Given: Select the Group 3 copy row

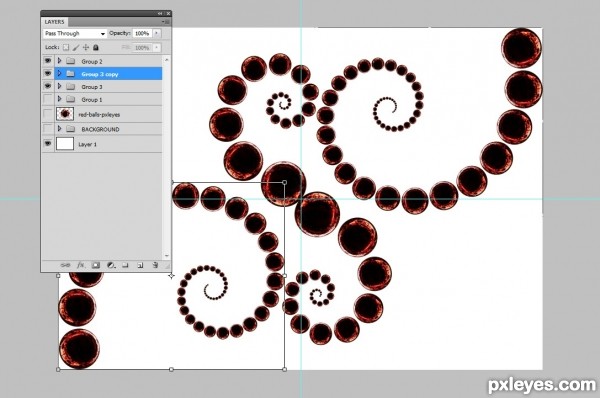Looking at the screenshot, I should click(x=102, y=74).
